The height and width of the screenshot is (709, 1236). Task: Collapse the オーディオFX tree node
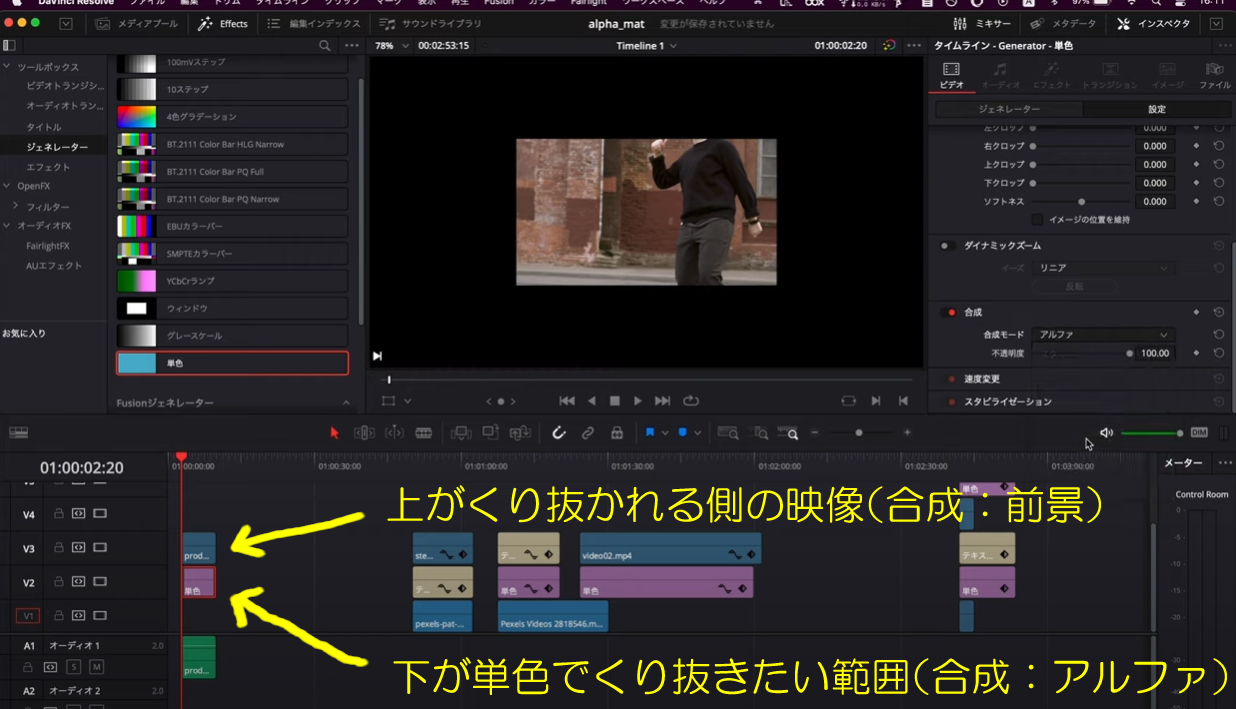click(8, 226)
